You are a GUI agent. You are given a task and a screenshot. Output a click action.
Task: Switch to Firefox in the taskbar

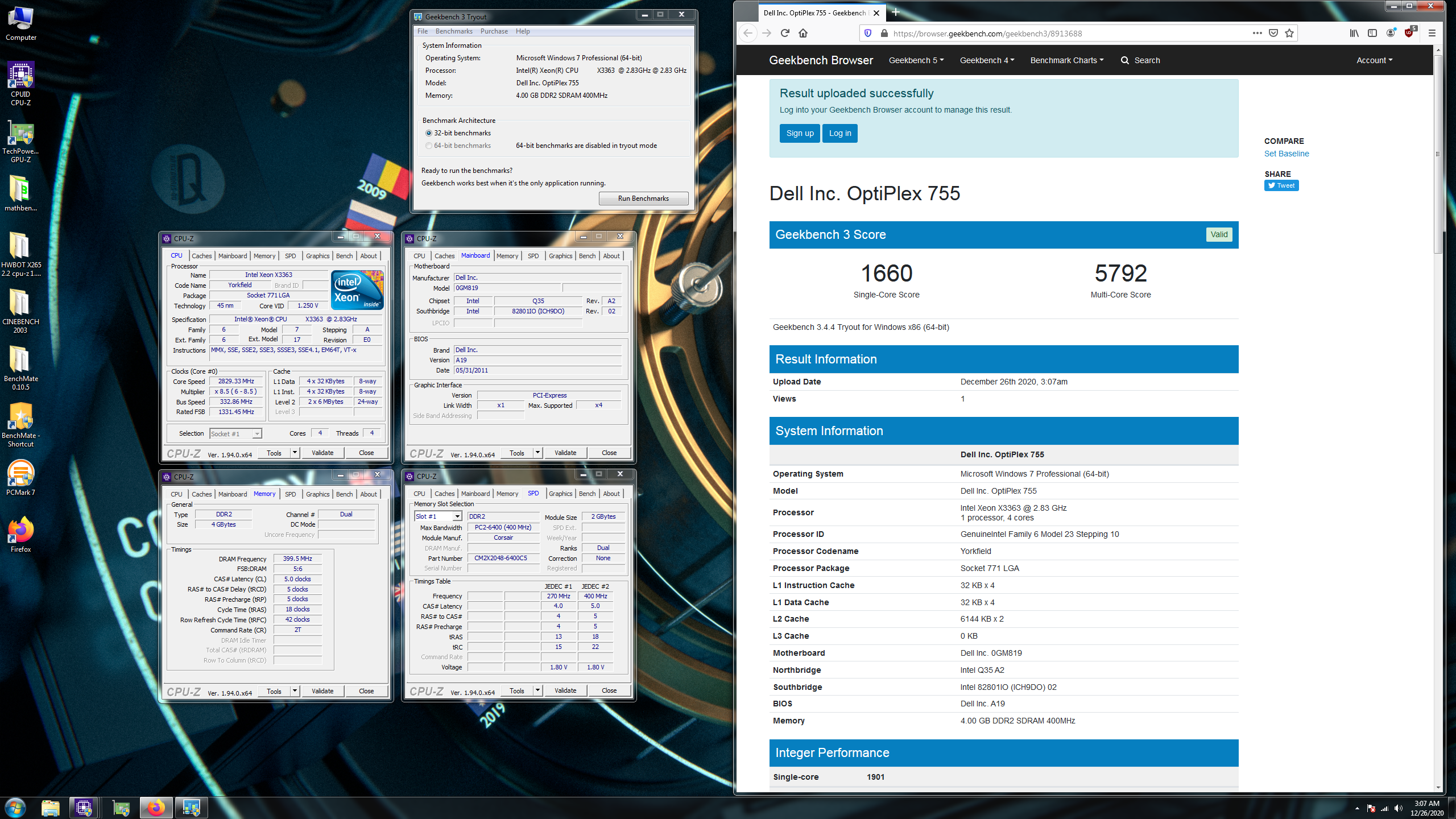coord(156,808)
